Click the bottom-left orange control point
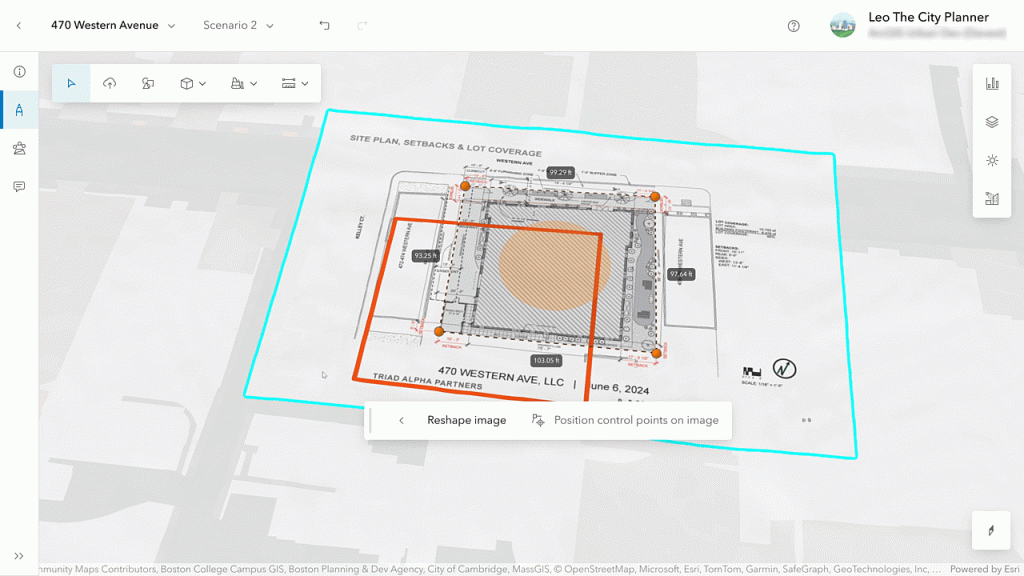Screen dimensions: 1024x576 coord(440,332)
